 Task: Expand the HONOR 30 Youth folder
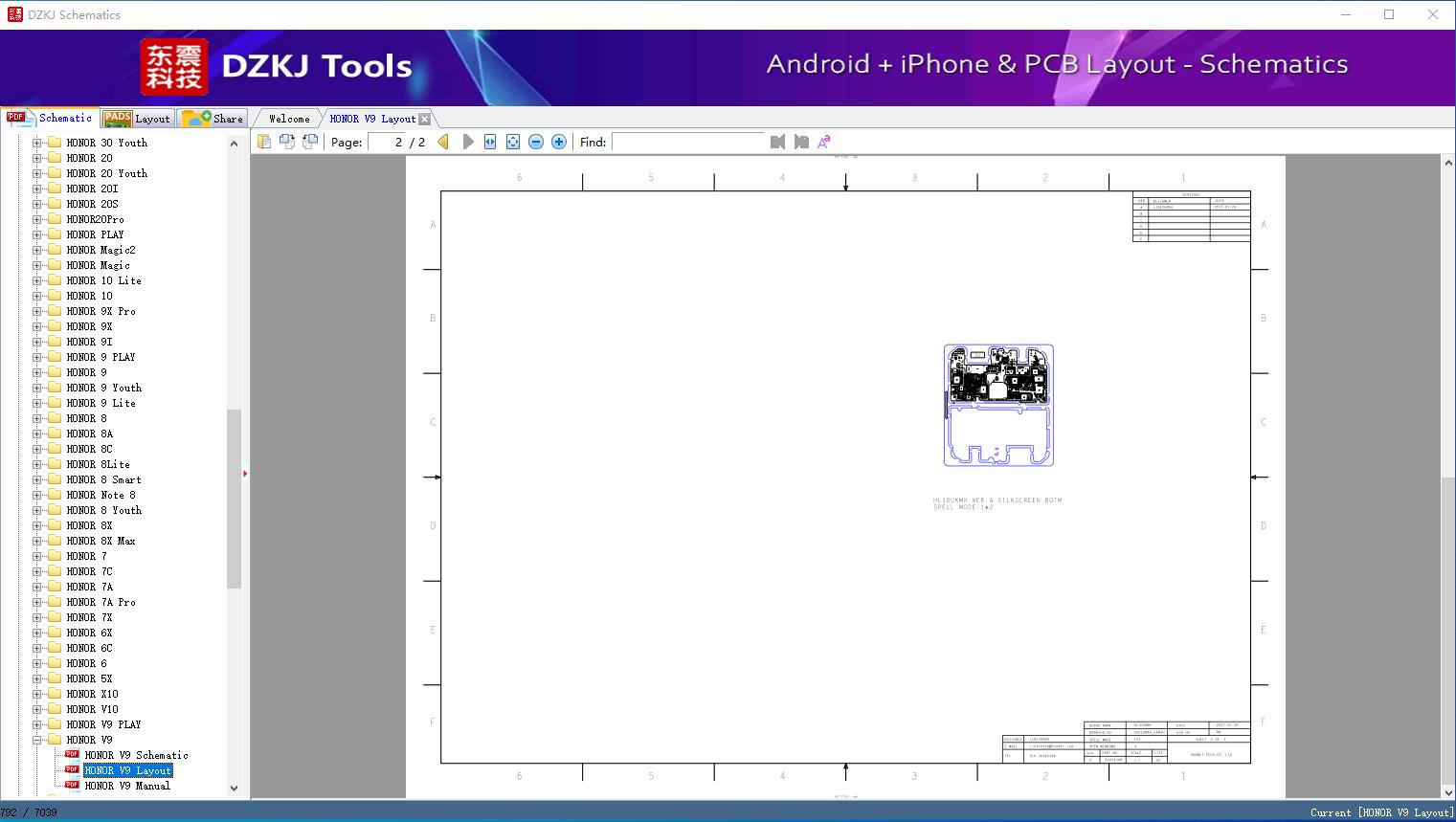(36, 143)
